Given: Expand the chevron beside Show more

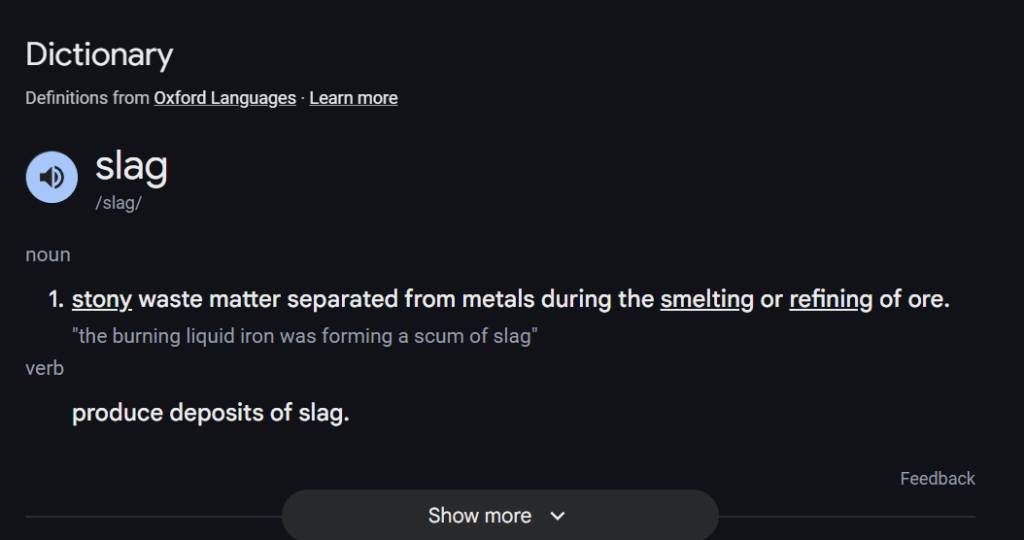Looking at the screenshot, I should 558,516.
